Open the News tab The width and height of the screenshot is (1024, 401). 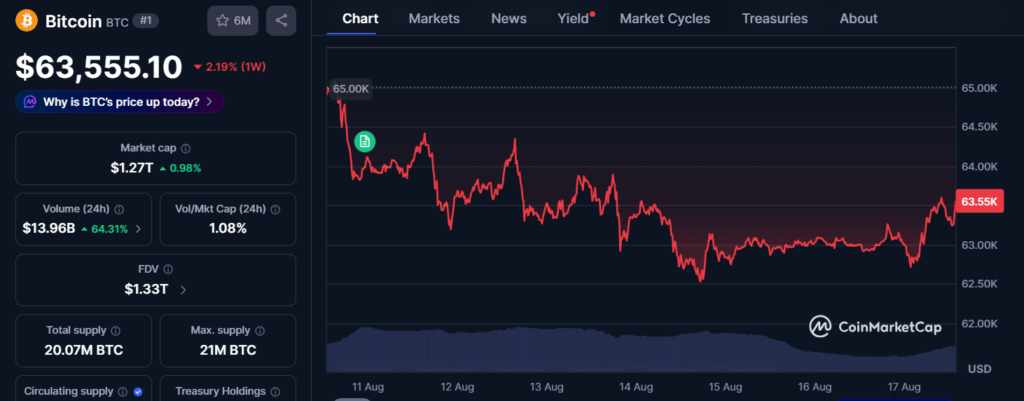[509, 19]
